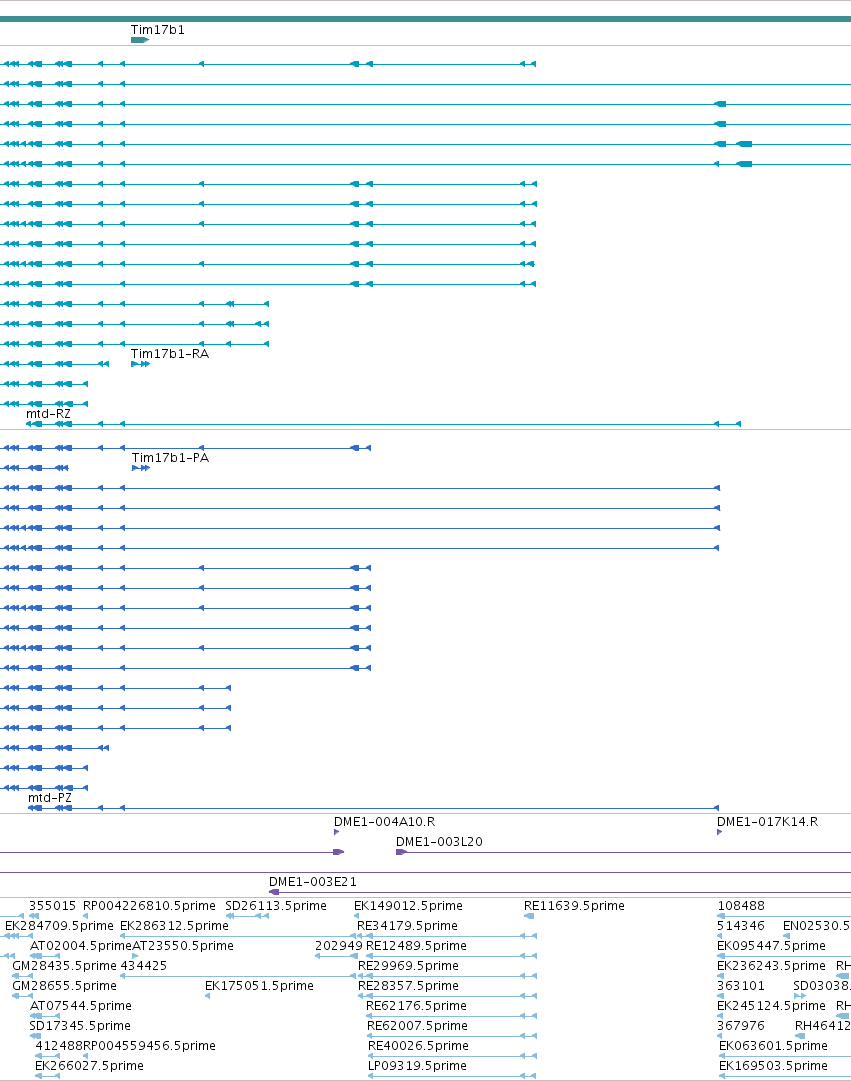Viewport: 851px width, 1081px height.
Task: Click EST label 363101
Action: click(741, 986)
